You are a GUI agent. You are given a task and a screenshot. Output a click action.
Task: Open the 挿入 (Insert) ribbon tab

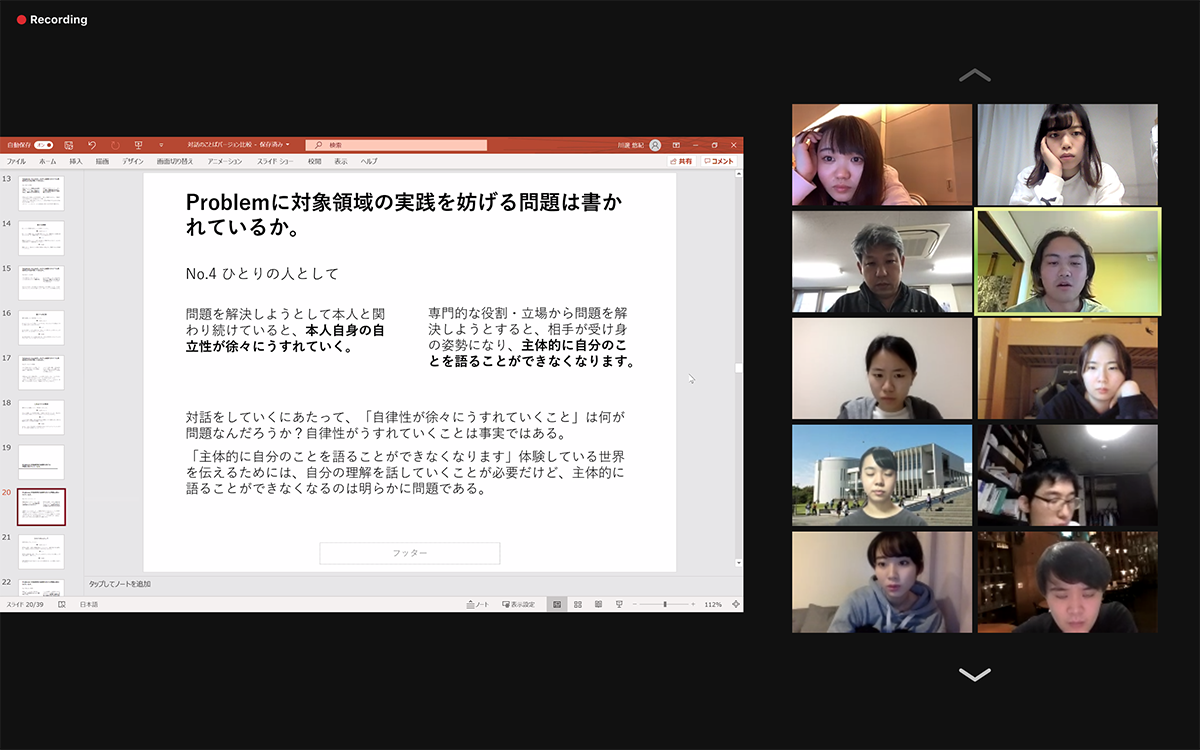(76, 161)
